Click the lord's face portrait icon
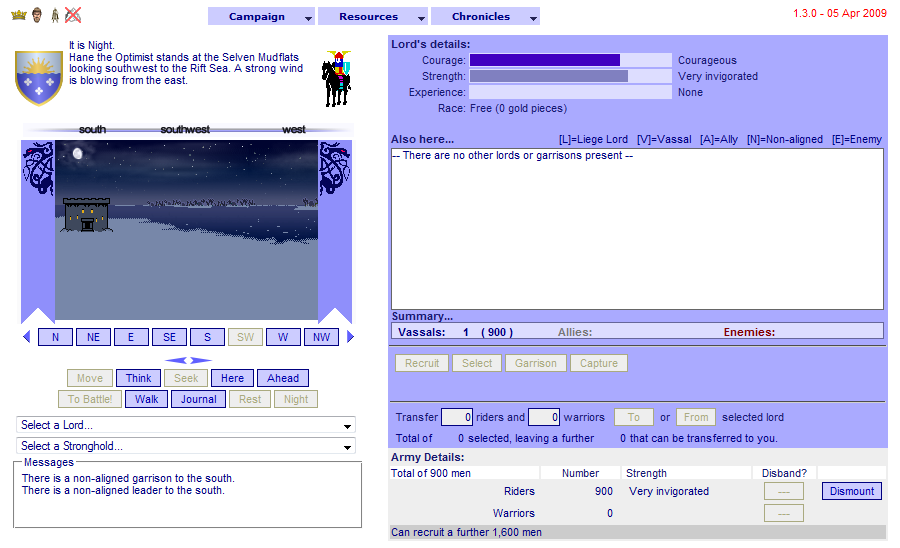Viewport: 900px width, 548px height. tap(36, 15)
